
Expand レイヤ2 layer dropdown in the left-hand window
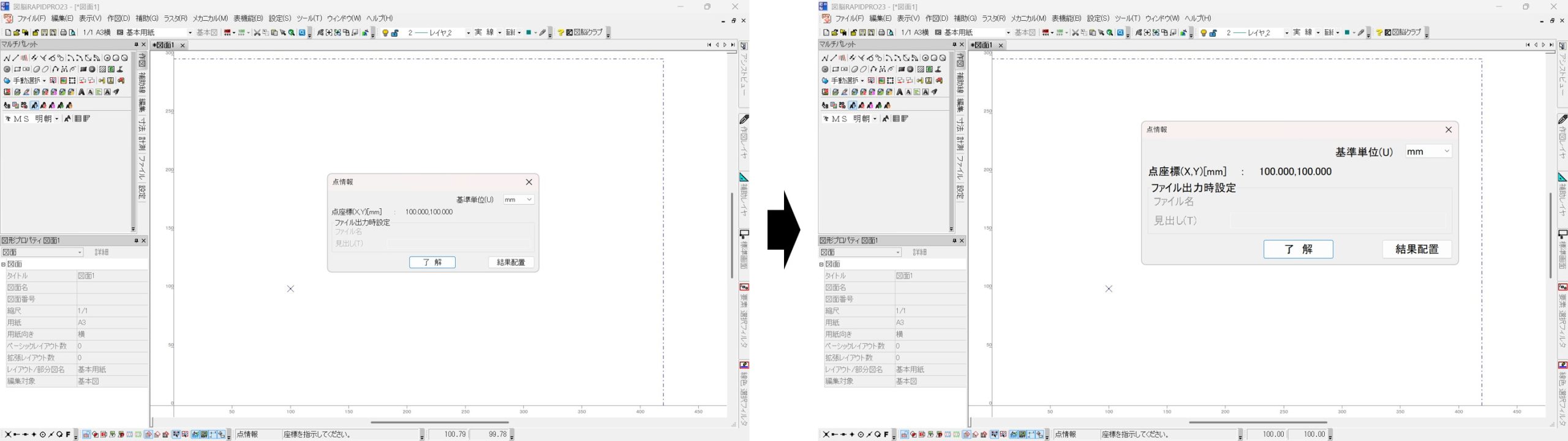pyautogui.click(x=468, y=33)
